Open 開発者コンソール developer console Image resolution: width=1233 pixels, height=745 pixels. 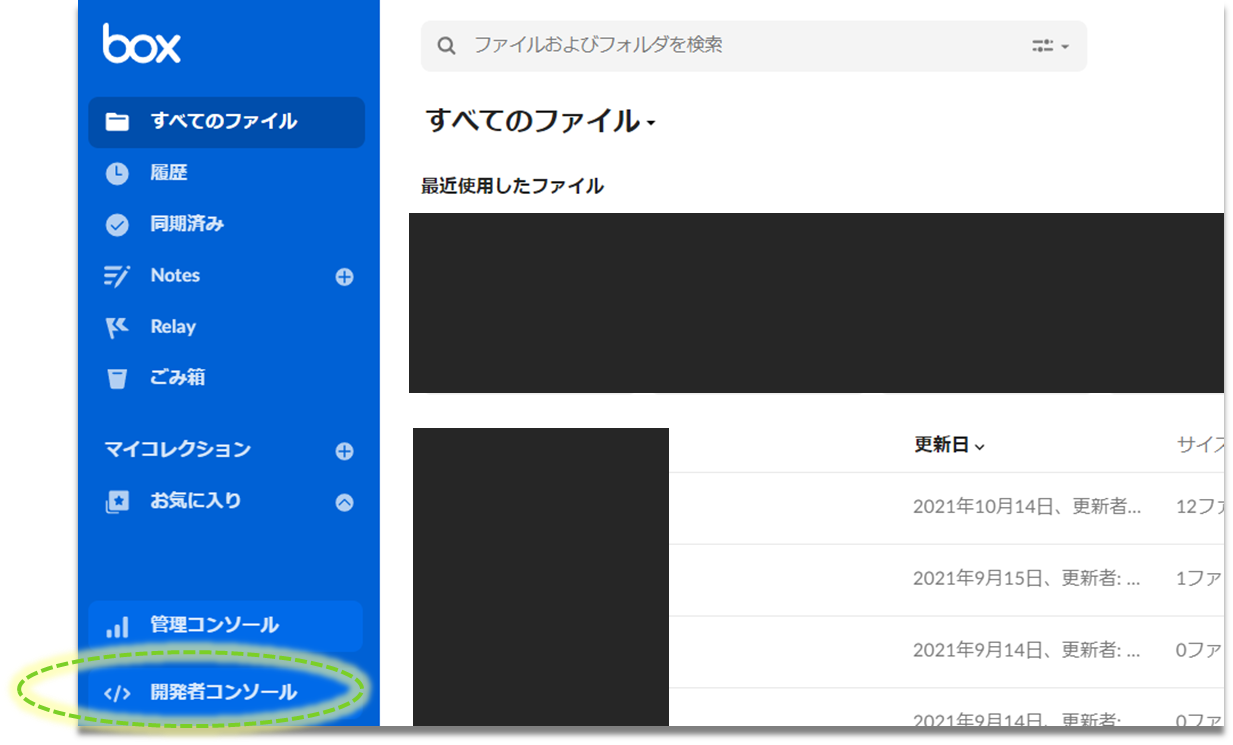coord(223,692)
